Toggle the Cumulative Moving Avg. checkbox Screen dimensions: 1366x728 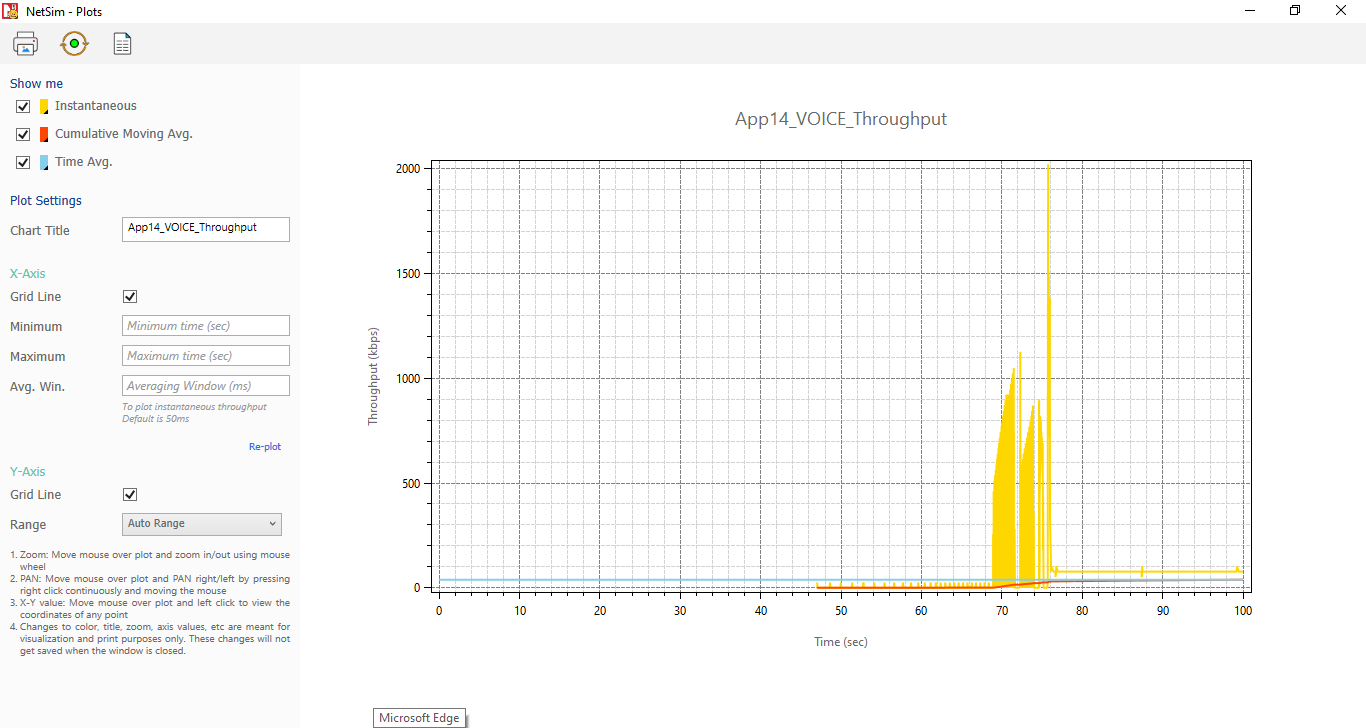point(23,134)
